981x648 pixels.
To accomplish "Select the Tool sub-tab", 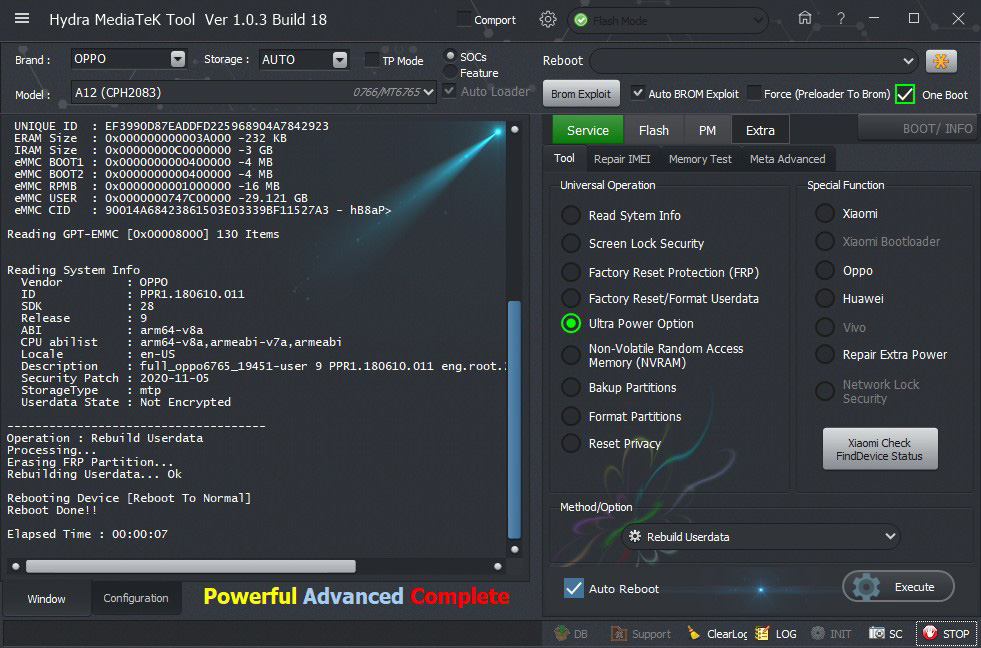I will [564, 158].
